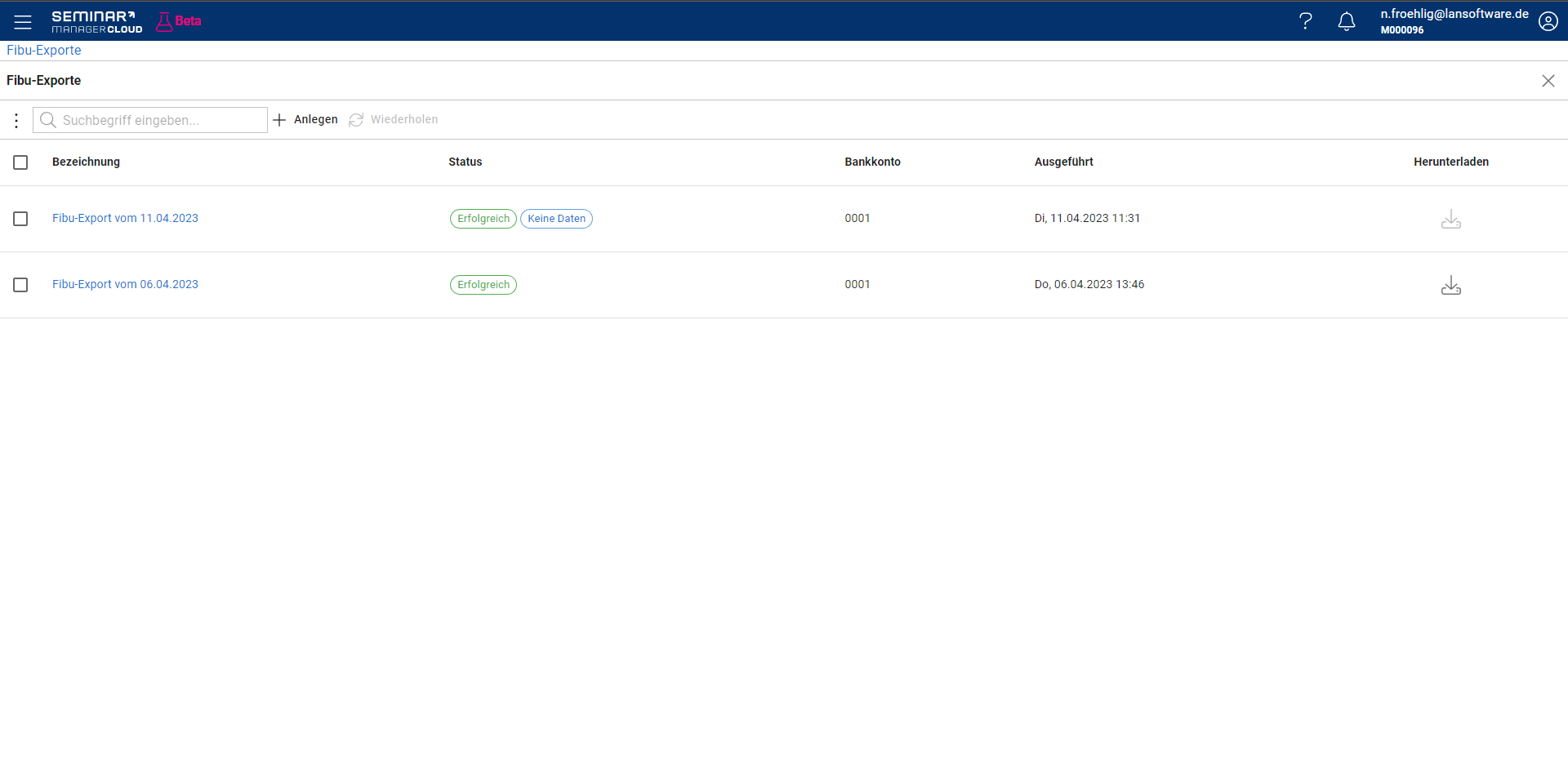The width and height of the screenshot is (1568, 760).
Task: Open the three-dot options menu
Action: [x=16, y=121]
